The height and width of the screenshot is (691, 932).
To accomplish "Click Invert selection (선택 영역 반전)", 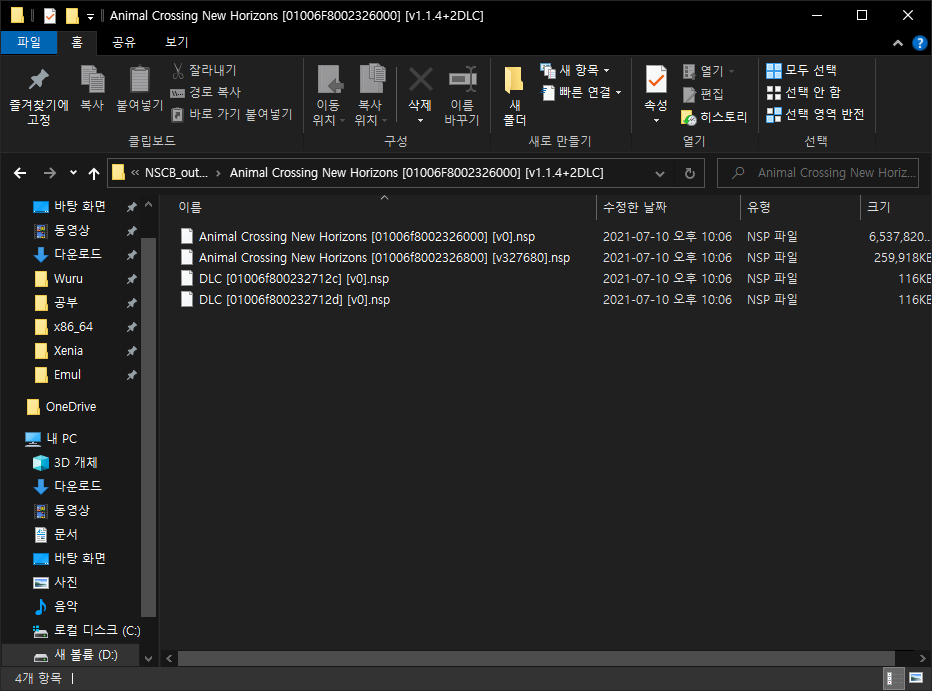I will click(x=815, y=114).
